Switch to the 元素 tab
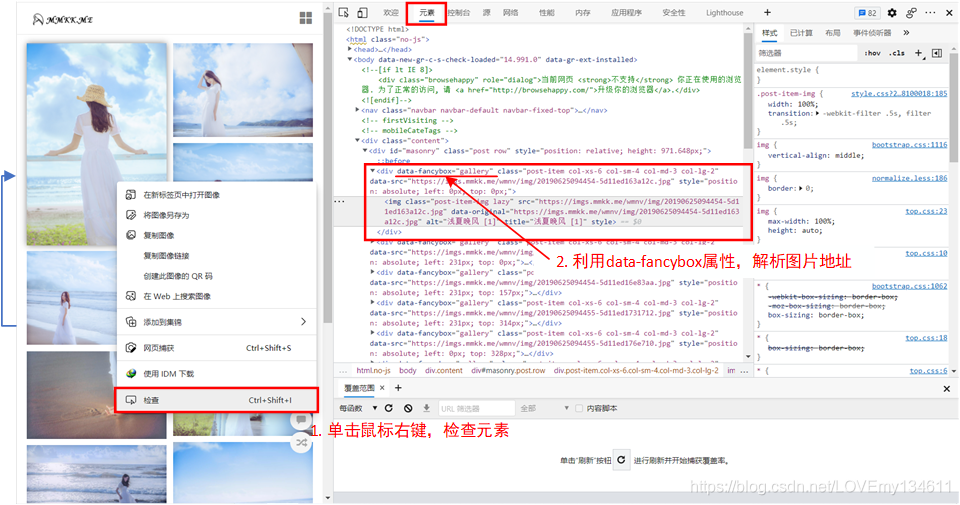This screenshot has height=505, width=960. click(427, 13)
